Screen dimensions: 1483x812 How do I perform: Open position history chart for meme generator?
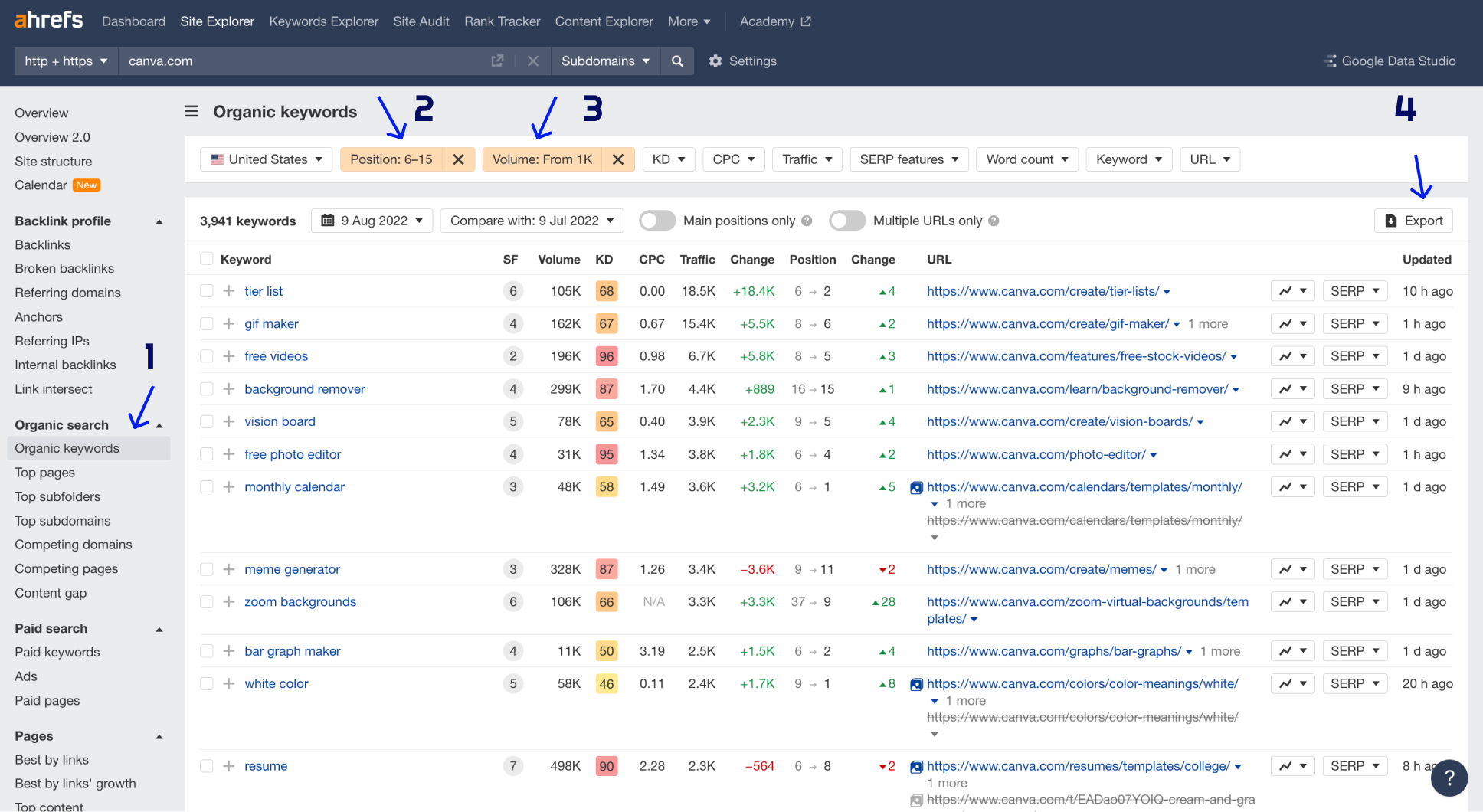pos(1293,569)
